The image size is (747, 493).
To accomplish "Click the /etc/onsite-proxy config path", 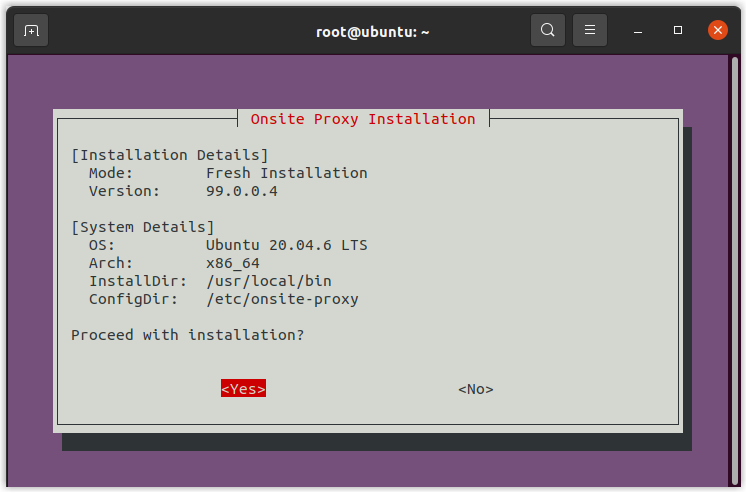I will tap(282, 299).
